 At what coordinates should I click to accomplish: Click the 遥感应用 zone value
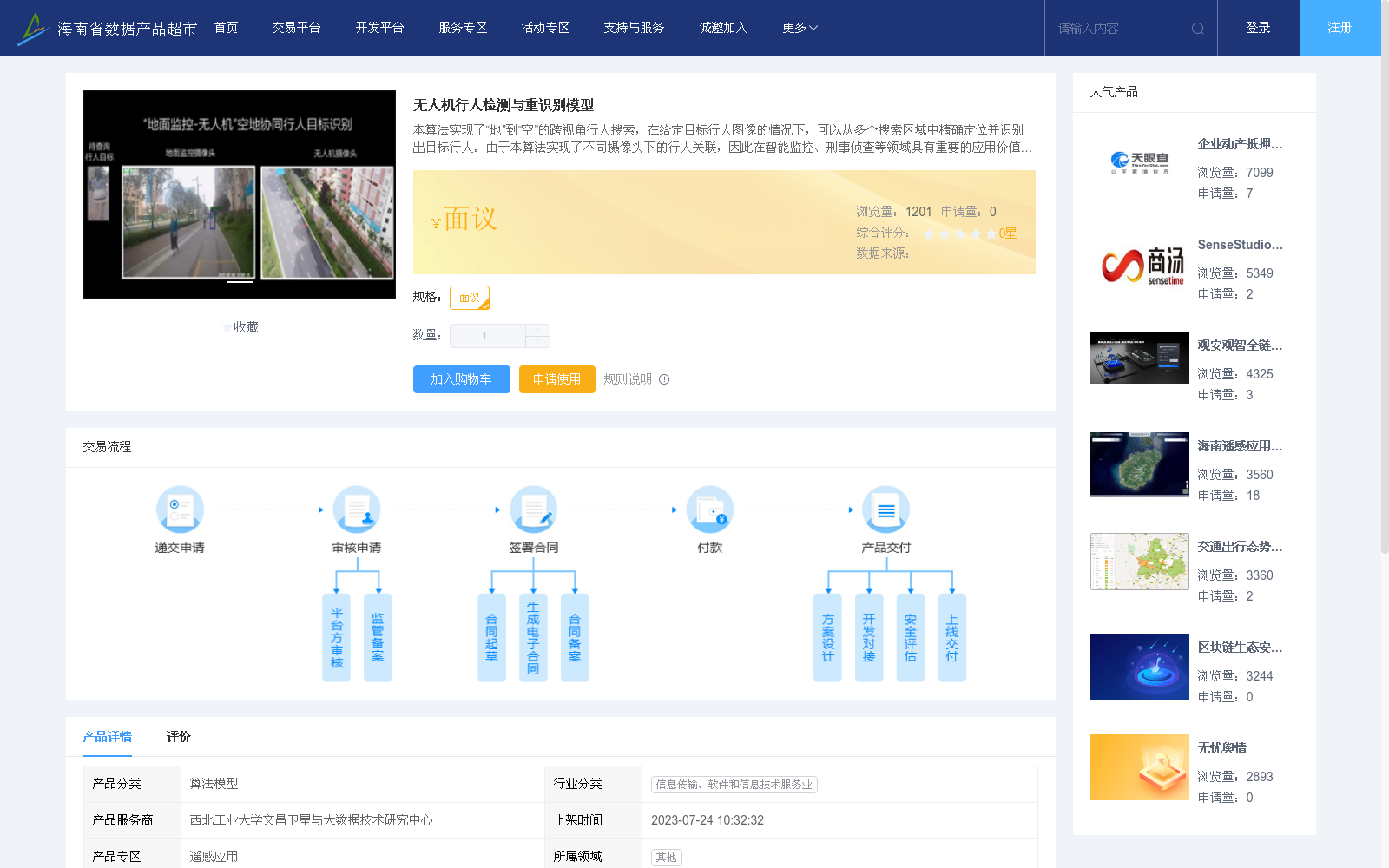point(214,857)
